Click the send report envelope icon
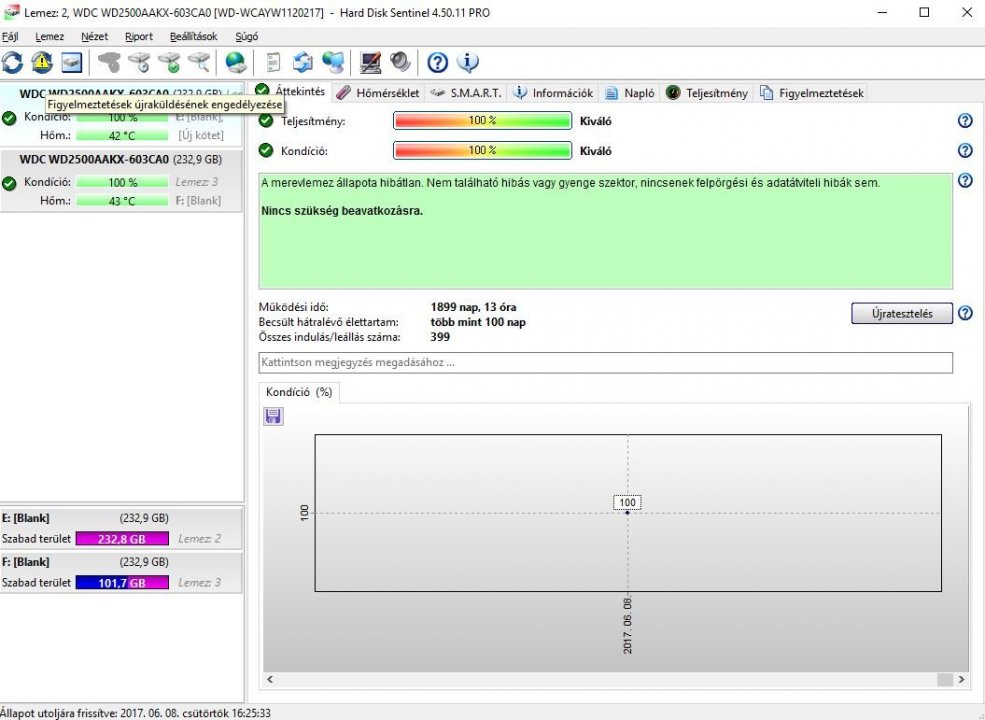The image size is (985, 720). click(x=303, y=62)
